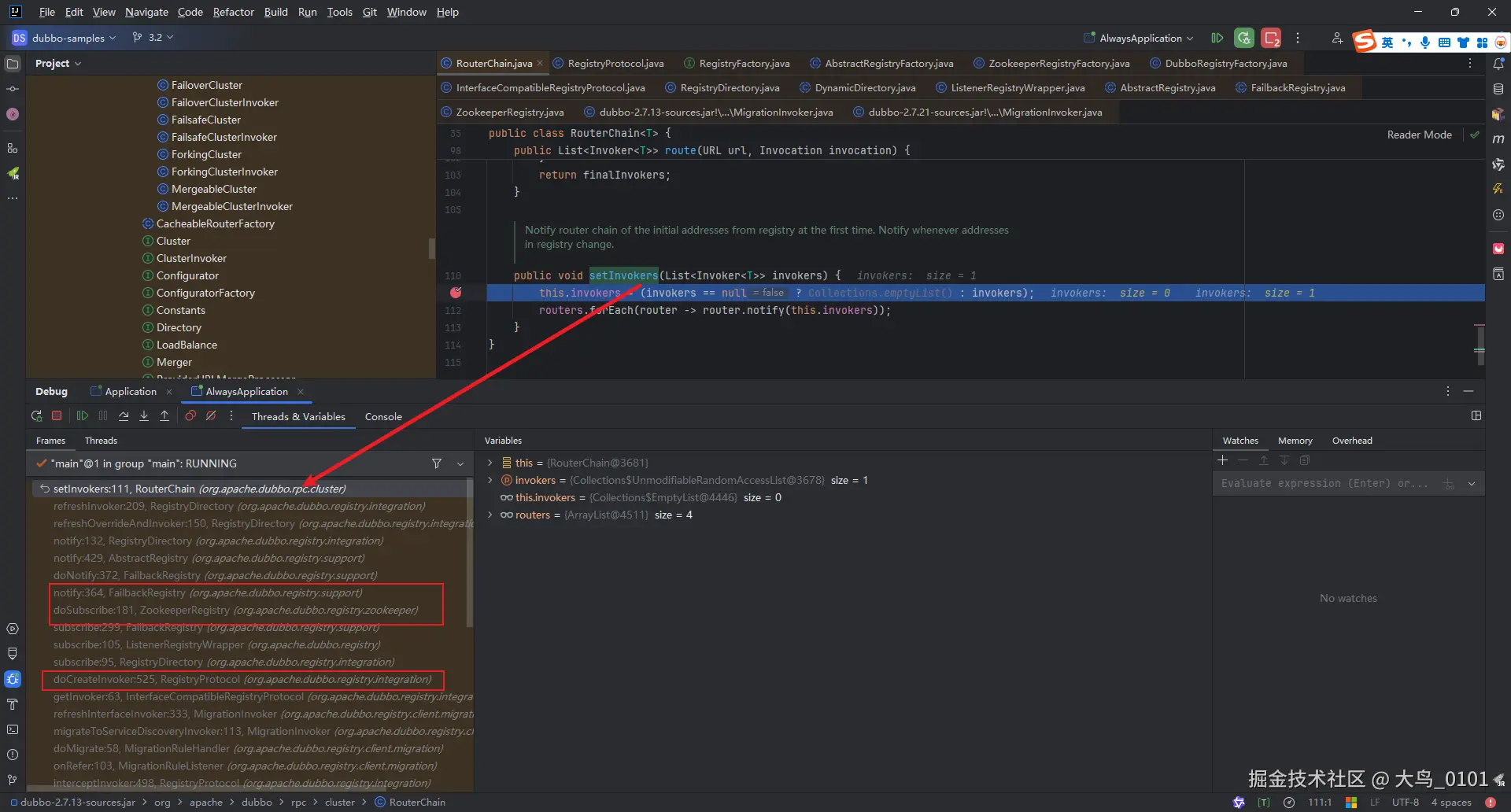Viewport: 1511px width, 812px height.
Task: Open the AlwaysApplication run configuration dropdown
Action: pos(1139,38)
